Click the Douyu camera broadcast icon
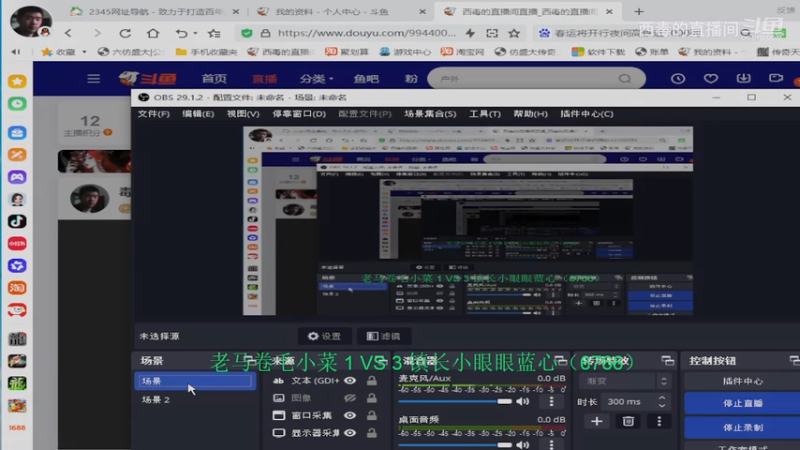Image resolution: width=800 pixels, height=450 pixels. coord(776,78)
